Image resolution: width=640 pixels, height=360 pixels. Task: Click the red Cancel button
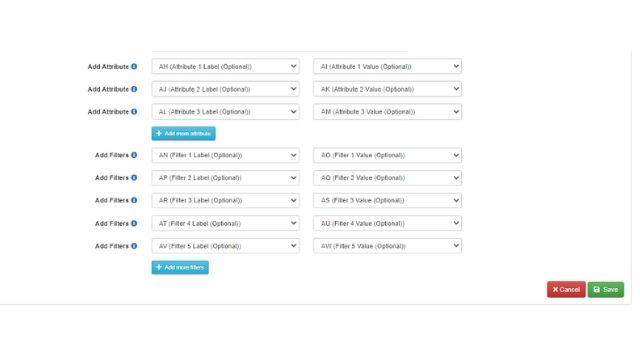click(566, 289)
